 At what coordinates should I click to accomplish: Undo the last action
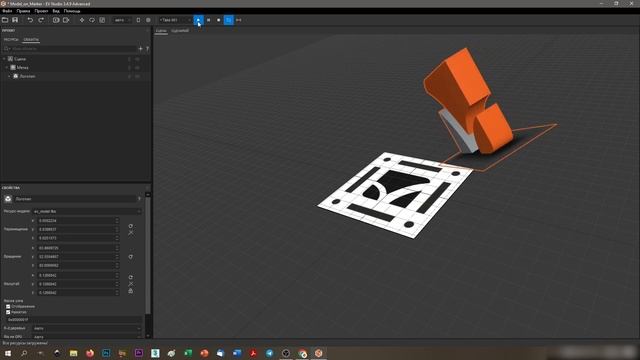click(x=30, y=20)
